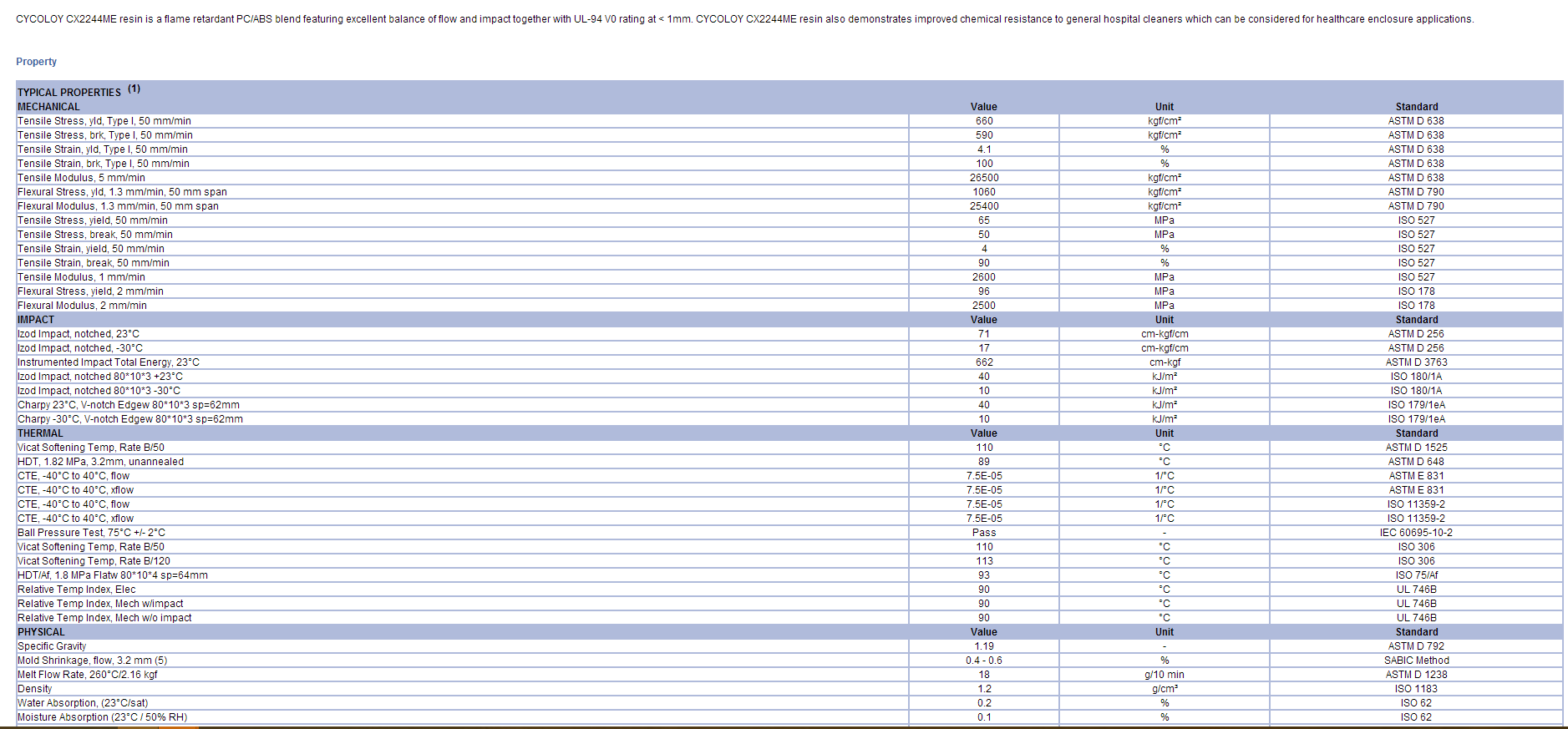Select the 'Pass' value cell
Image resolution: width=1568 pixels, height=729 pixels.
pyautogui.click(x=984, y=533)
